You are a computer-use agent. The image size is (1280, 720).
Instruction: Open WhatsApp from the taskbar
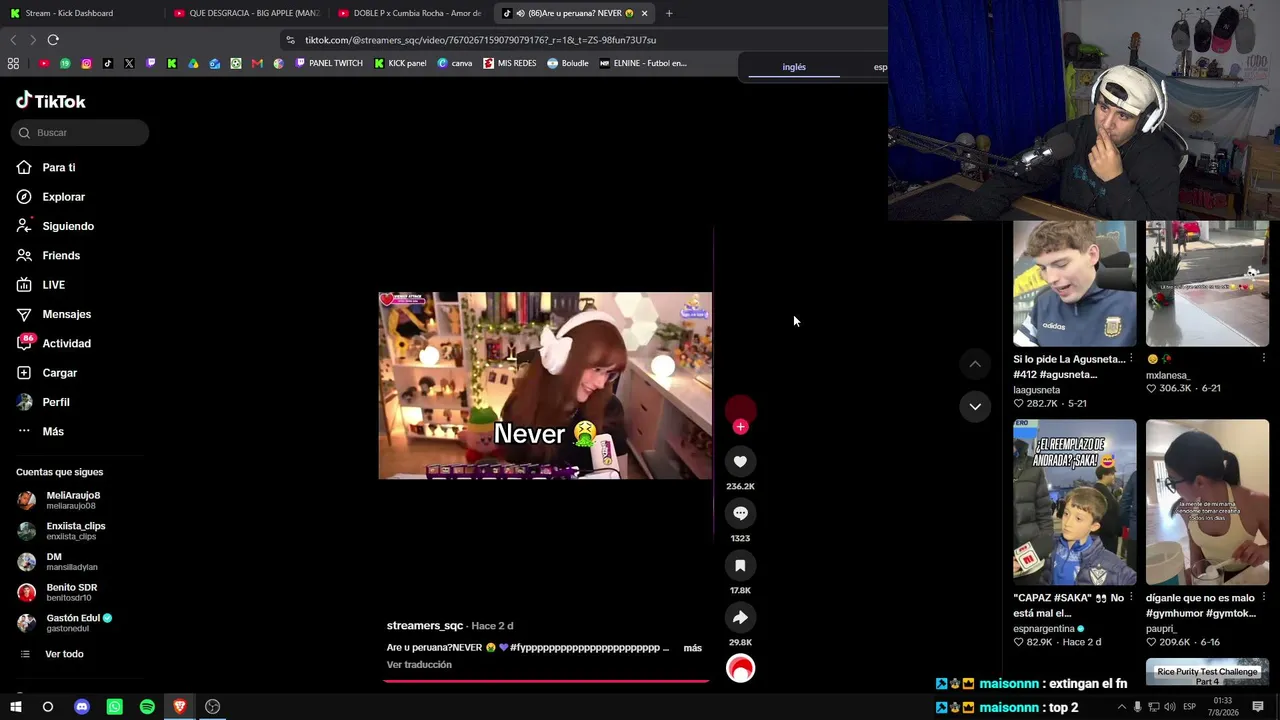(x=115, y=707)
